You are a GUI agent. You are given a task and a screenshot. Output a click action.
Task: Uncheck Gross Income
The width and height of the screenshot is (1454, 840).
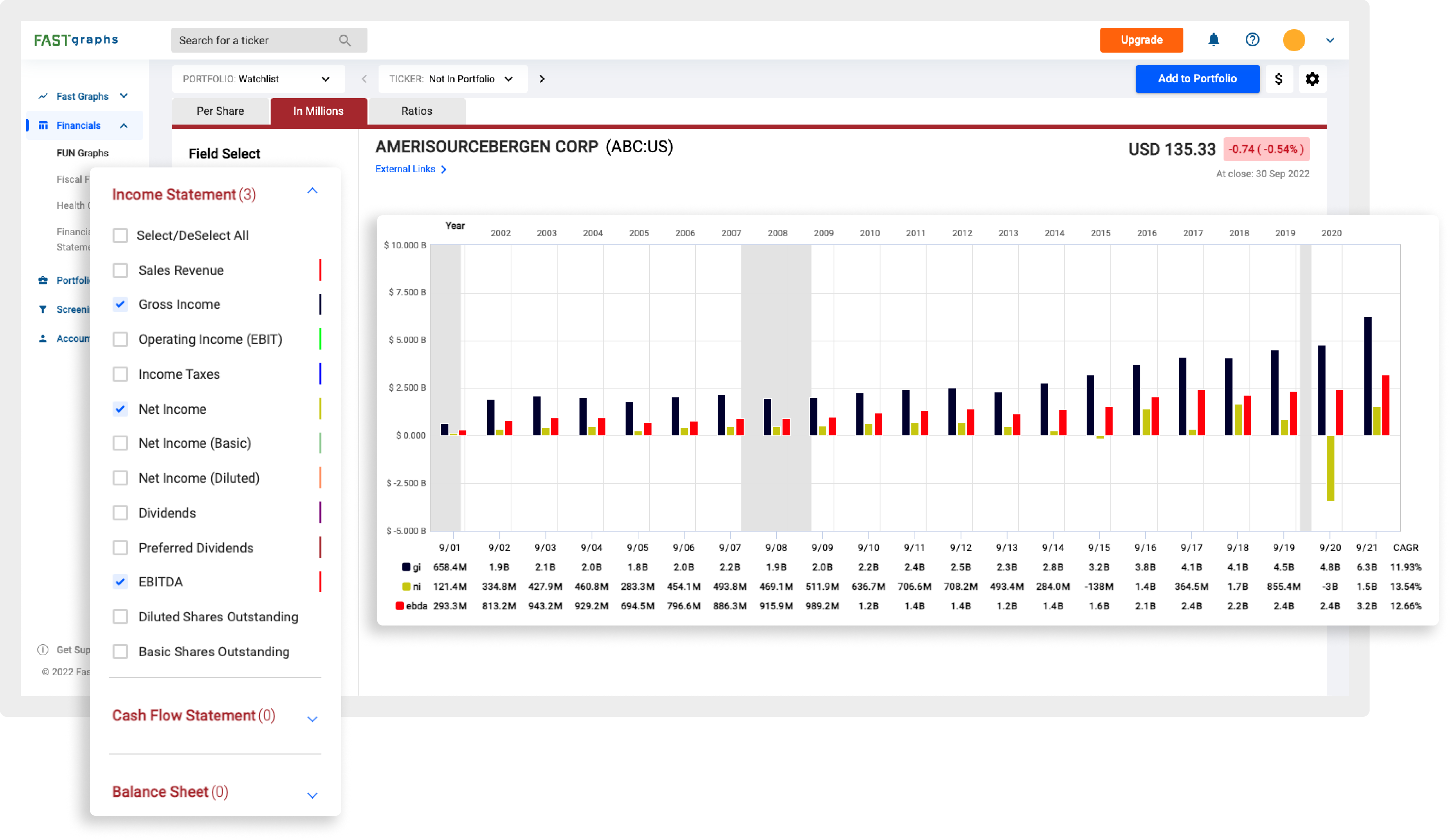coord(120,304)
